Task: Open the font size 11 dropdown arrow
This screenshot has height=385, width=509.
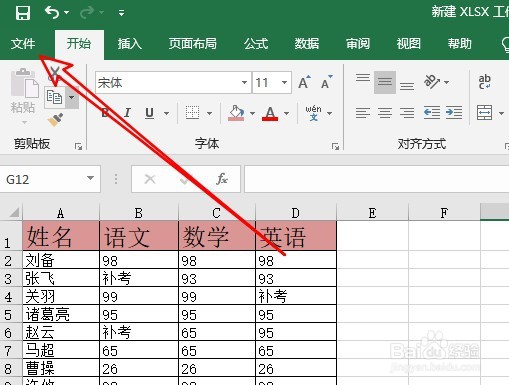Action: pyautogui.click(x=284, y=82)
